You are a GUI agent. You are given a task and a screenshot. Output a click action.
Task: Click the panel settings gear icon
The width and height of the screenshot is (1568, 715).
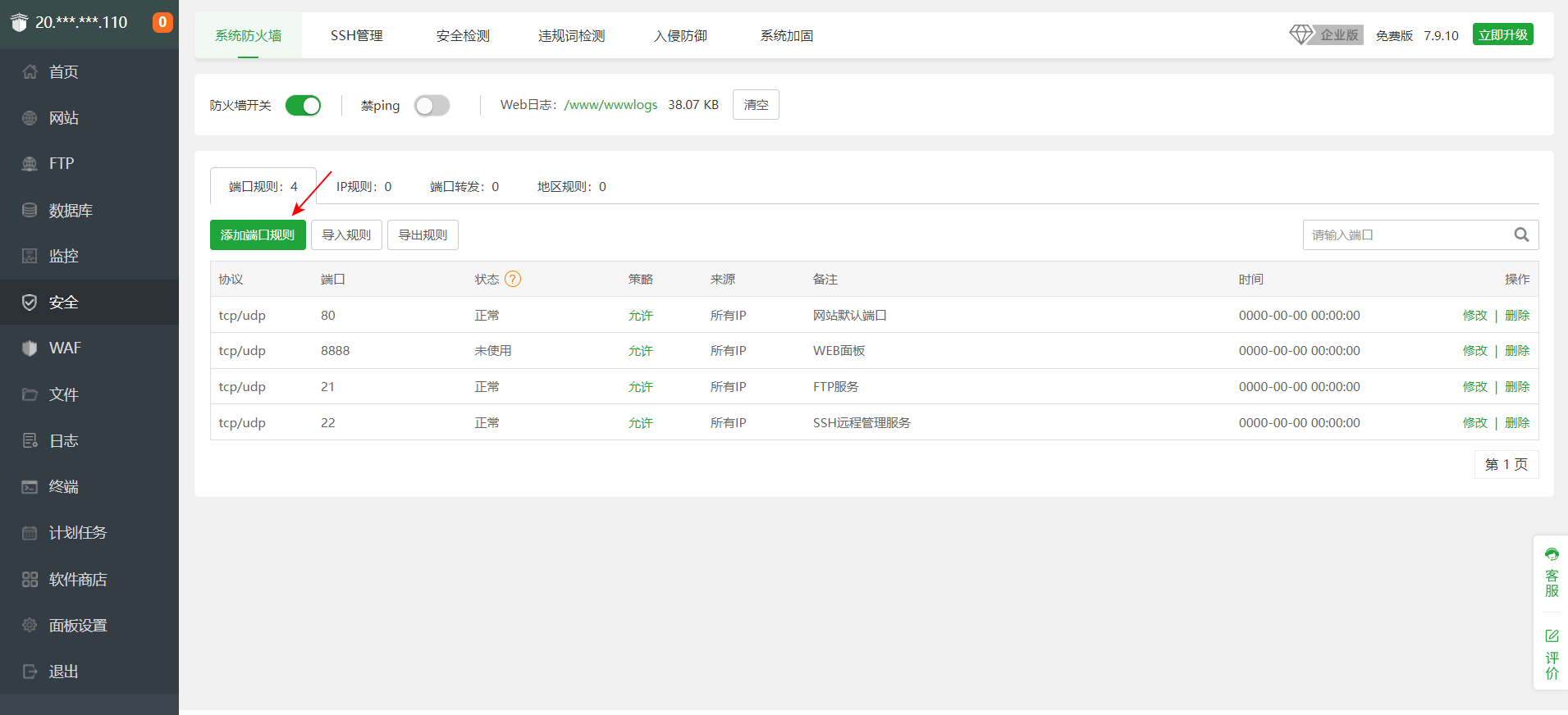click(30, 626)
